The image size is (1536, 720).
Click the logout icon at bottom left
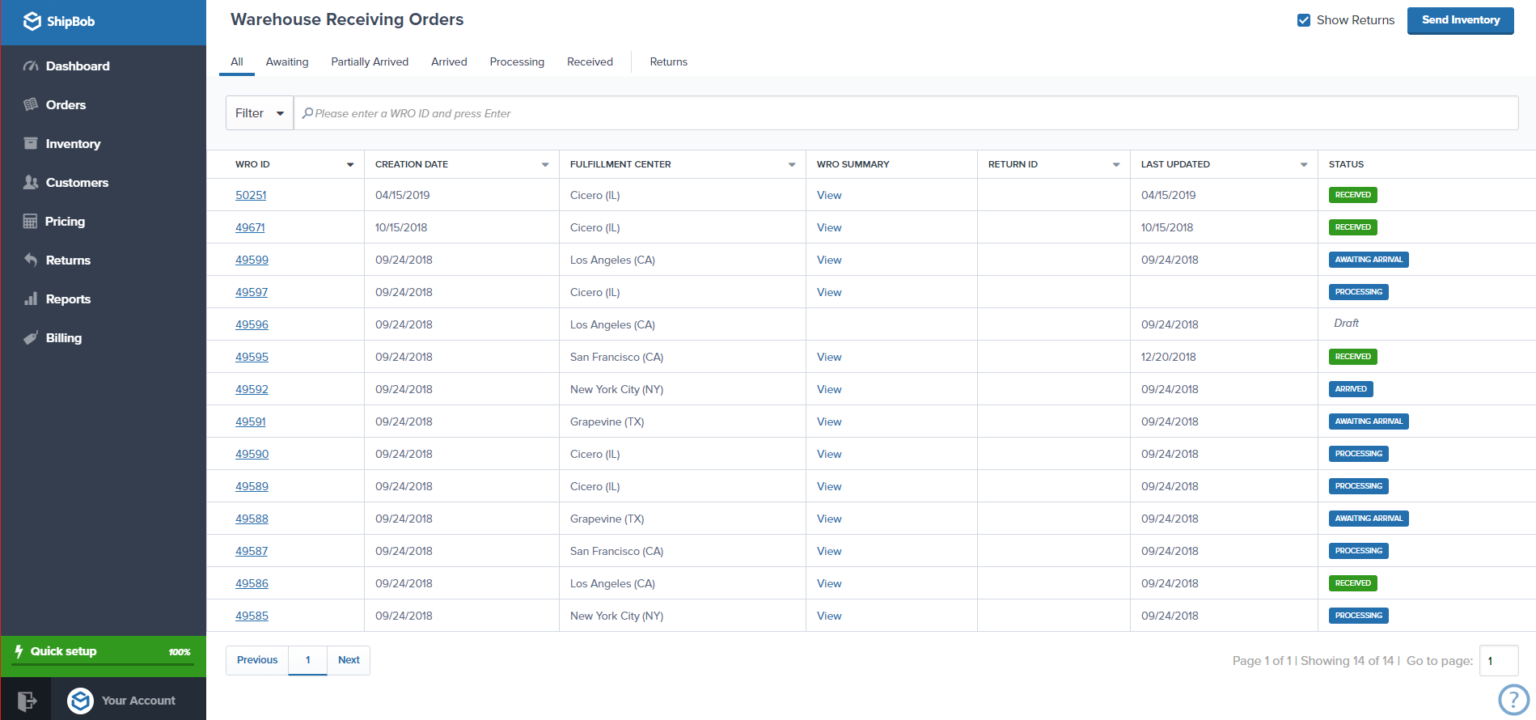click(x=25, y=700)
